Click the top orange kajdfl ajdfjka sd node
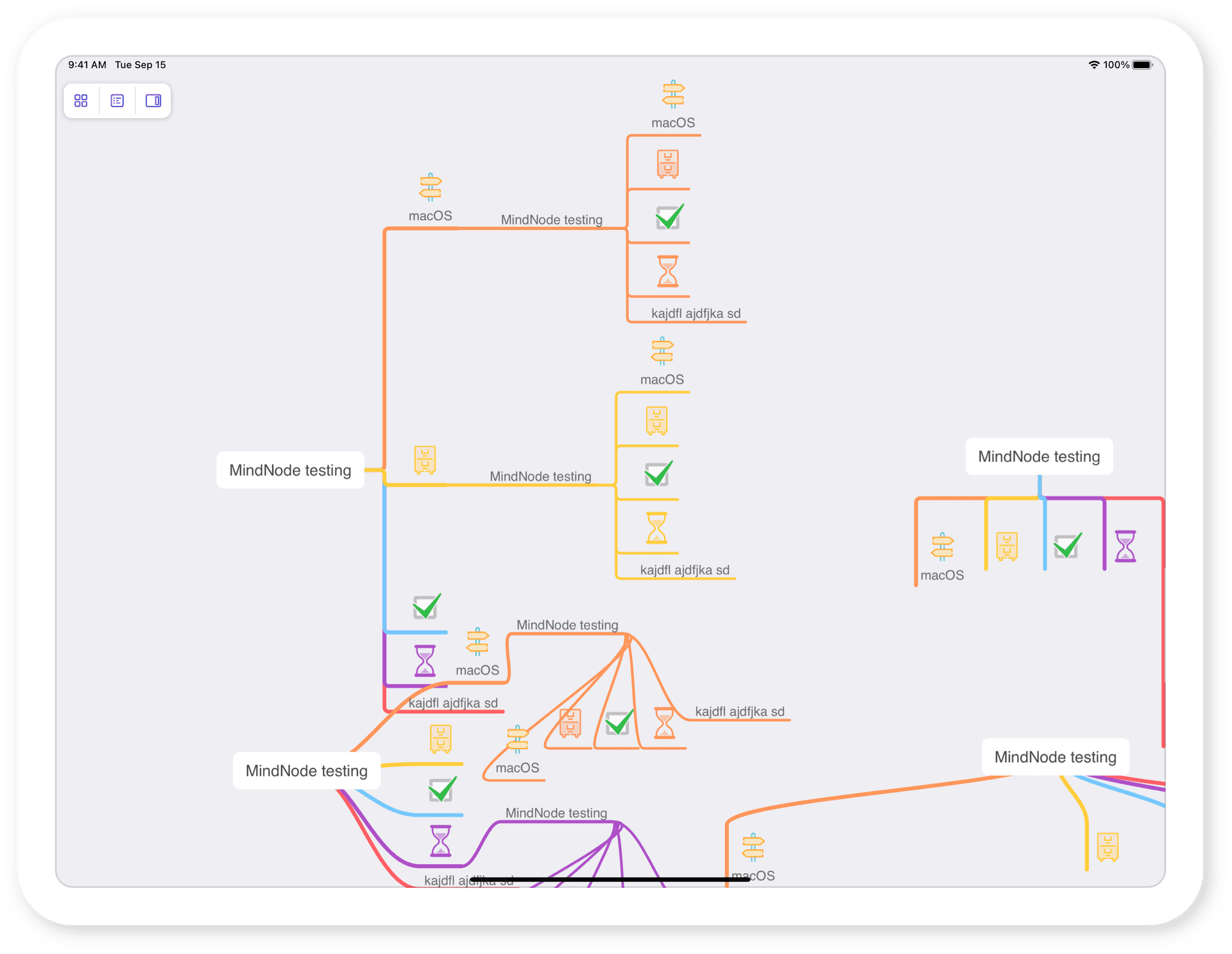The width and height of the screenshot is (1232, 954). 696,313
